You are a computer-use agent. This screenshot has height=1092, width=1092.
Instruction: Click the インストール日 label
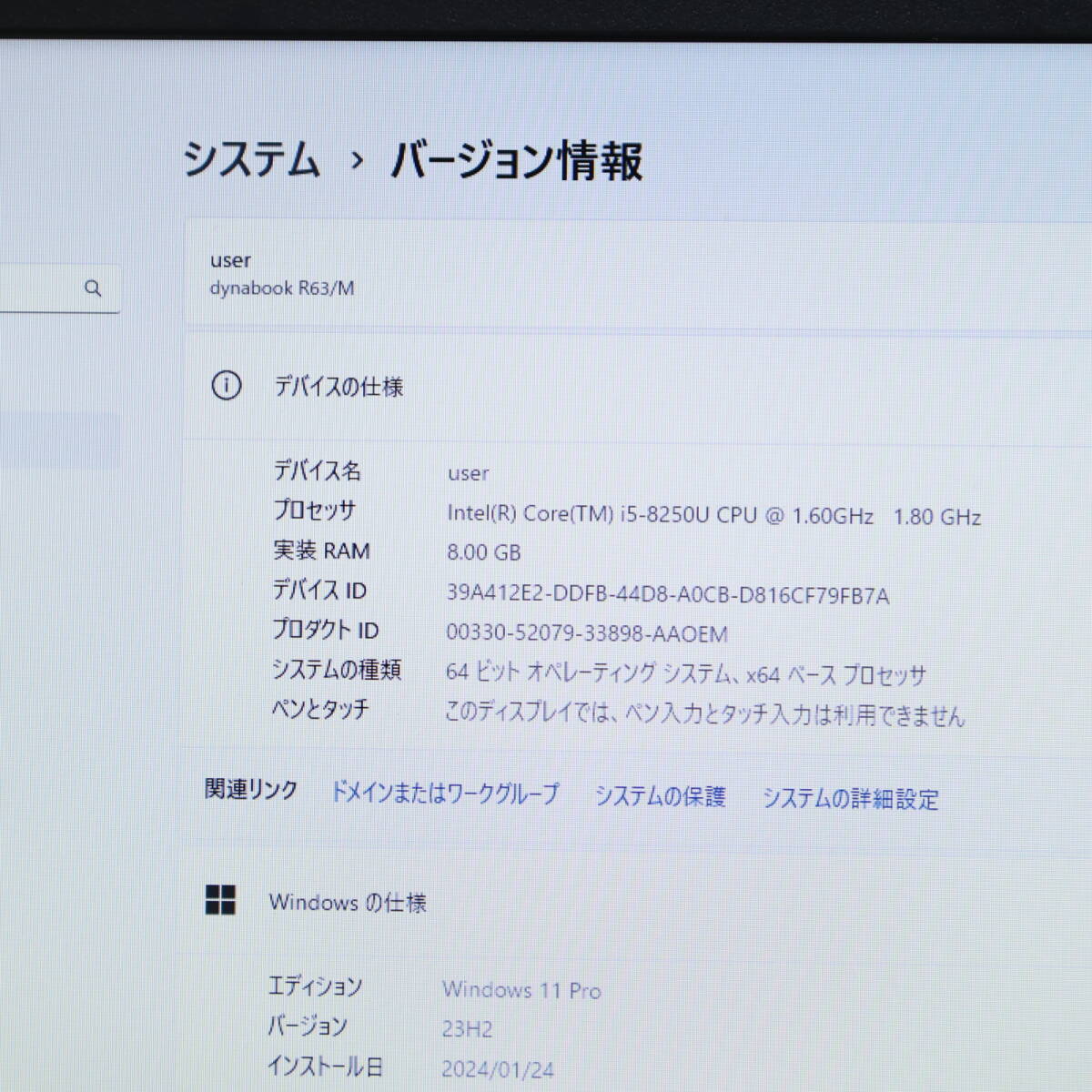pyautogui.click(x=325, y=1067)
